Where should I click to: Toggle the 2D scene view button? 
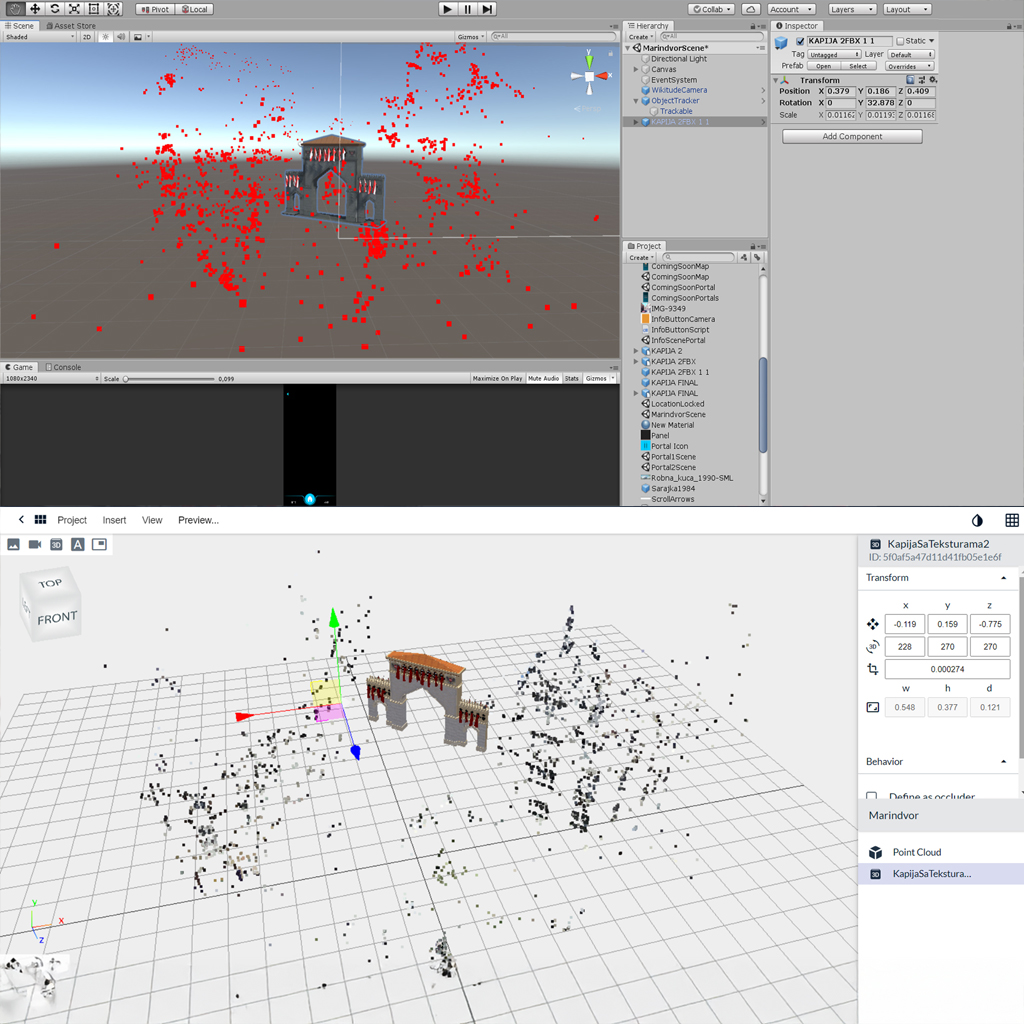(x=87, y=37)
